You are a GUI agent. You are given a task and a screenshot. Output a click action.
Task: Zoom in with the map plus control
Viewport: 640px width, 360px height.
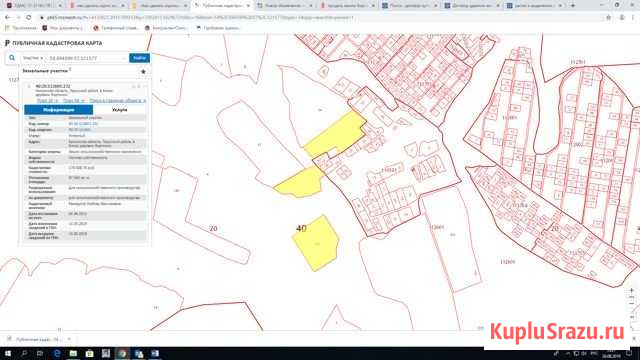pyautogui.click(x=631, y=290)
